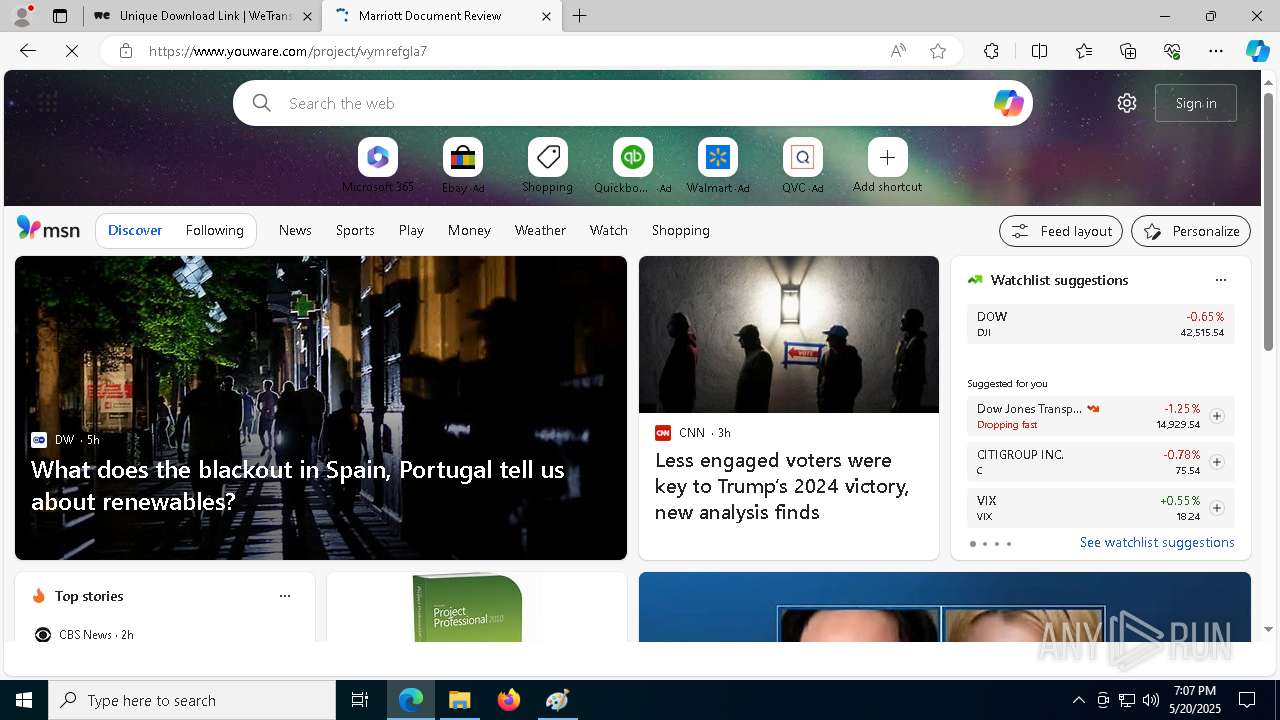Screen dimensions: 1280x720
Task: Open page settings gear icon
Action: (x=1127, y=103)
